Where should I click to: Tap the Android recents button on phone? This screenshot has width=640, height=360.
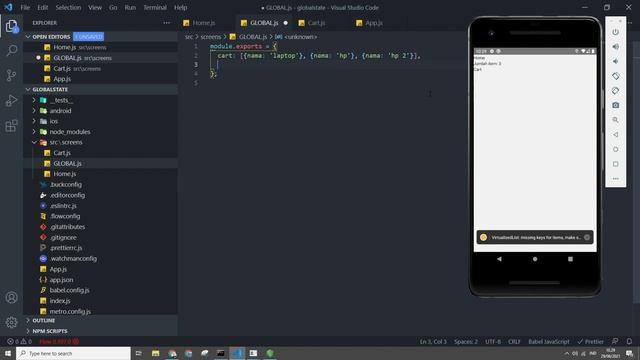pos(570,259)
